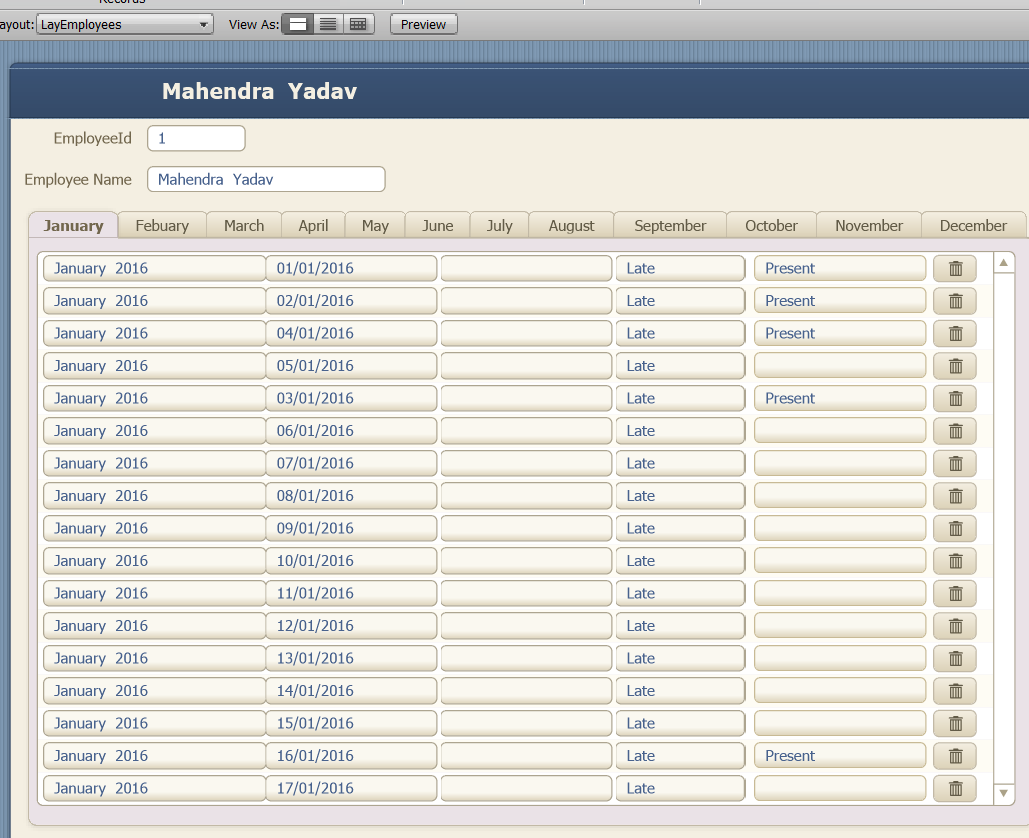The image size is (1029, 838).
Task: Select the December tab
Action: coord(973,226)
